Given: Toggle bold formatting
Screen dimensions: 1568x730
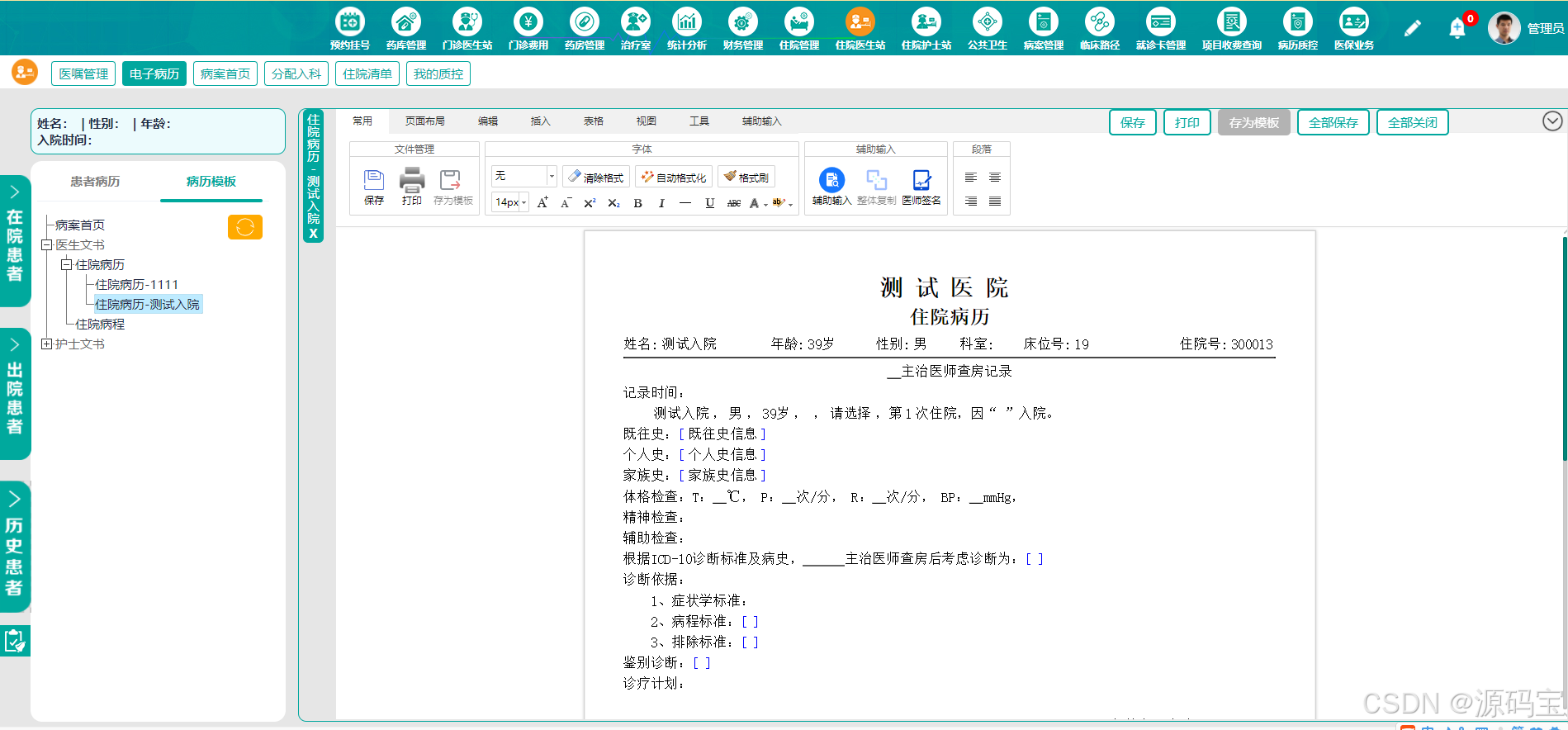Looking at the screenshot, I should pos(637,202).
